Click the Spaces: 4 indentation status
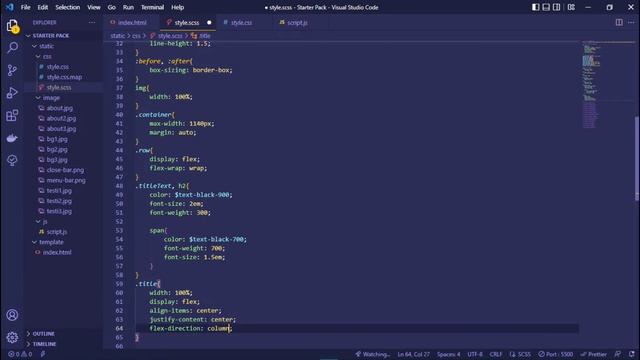 click(x=449, y=354)
